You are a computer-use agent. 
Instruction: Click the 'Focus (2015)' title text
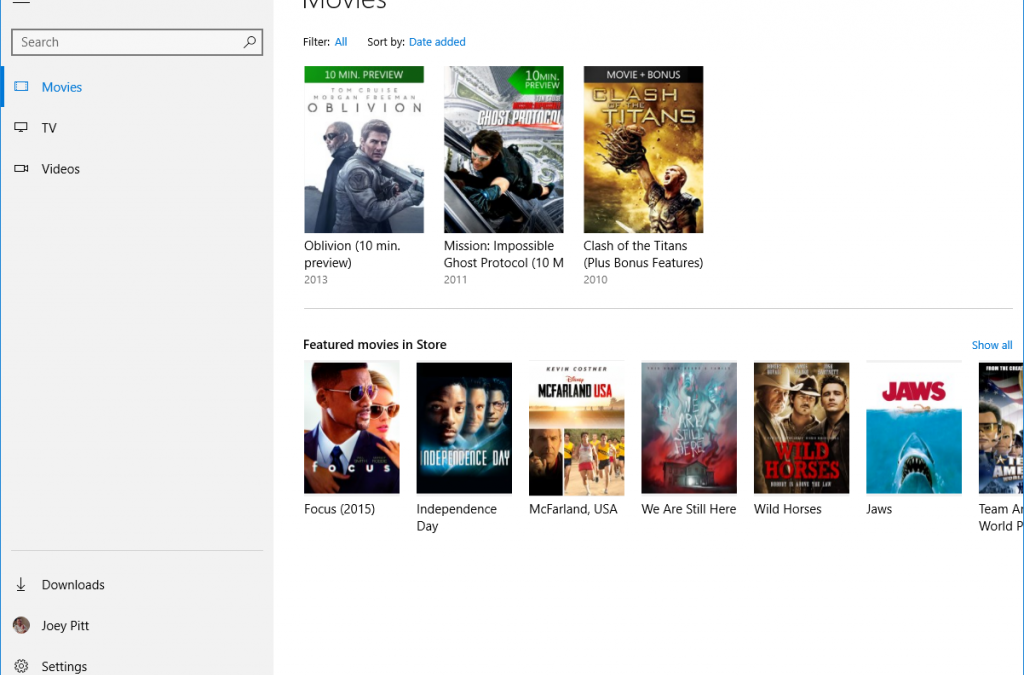[x=340, y=509]
